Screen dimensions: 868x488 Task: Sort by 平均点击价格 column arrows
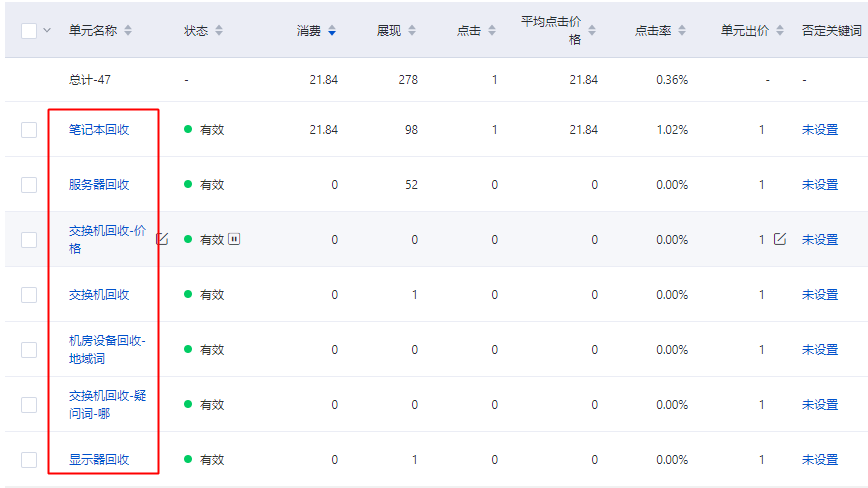592,30
